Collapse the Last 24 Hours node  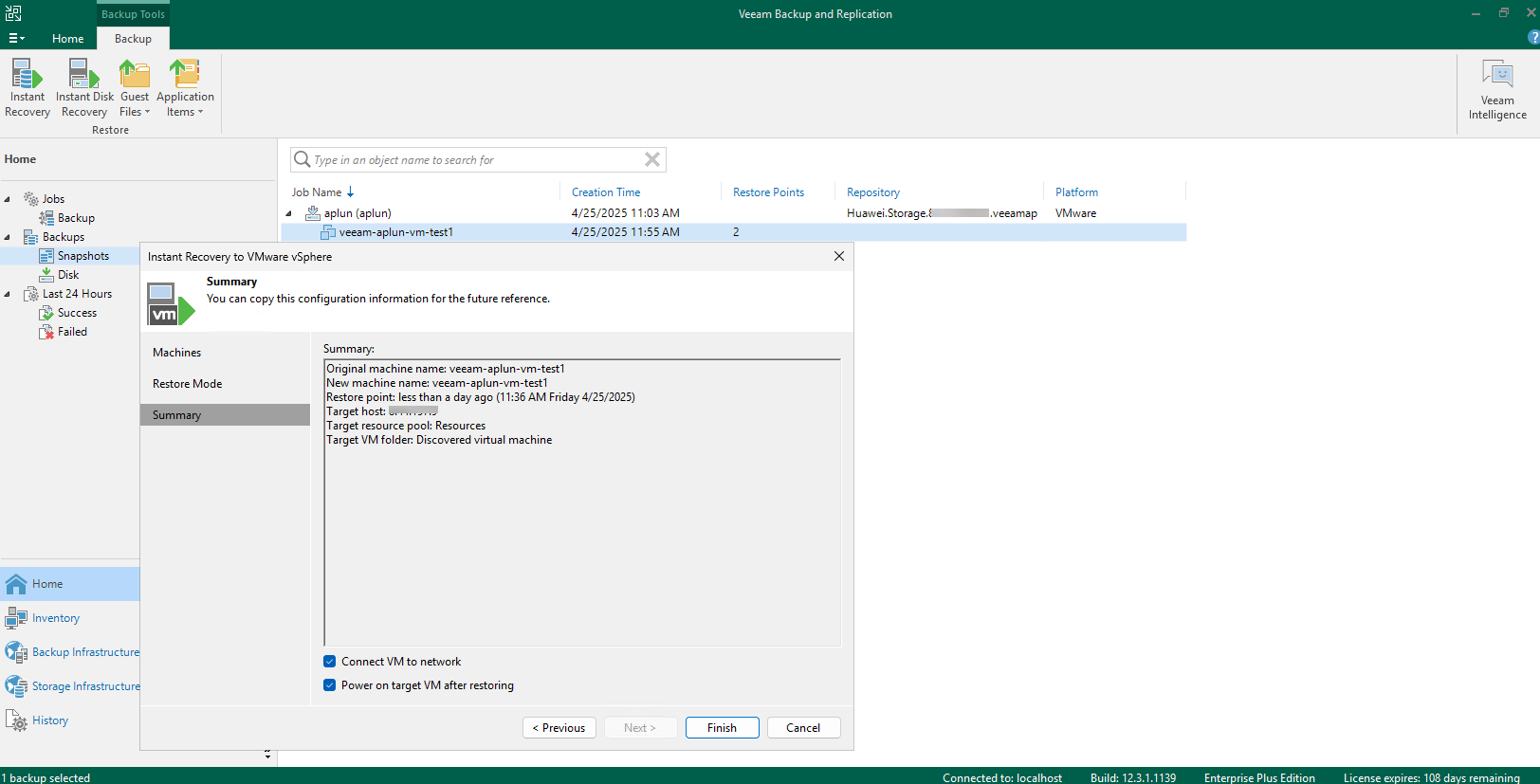pos(8,294)
